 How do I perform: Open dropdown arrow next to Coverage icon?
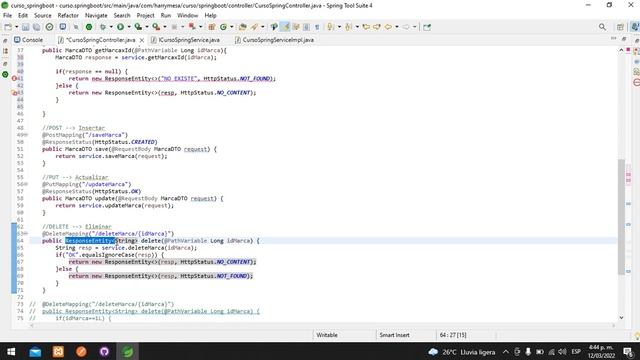[147, 27]
